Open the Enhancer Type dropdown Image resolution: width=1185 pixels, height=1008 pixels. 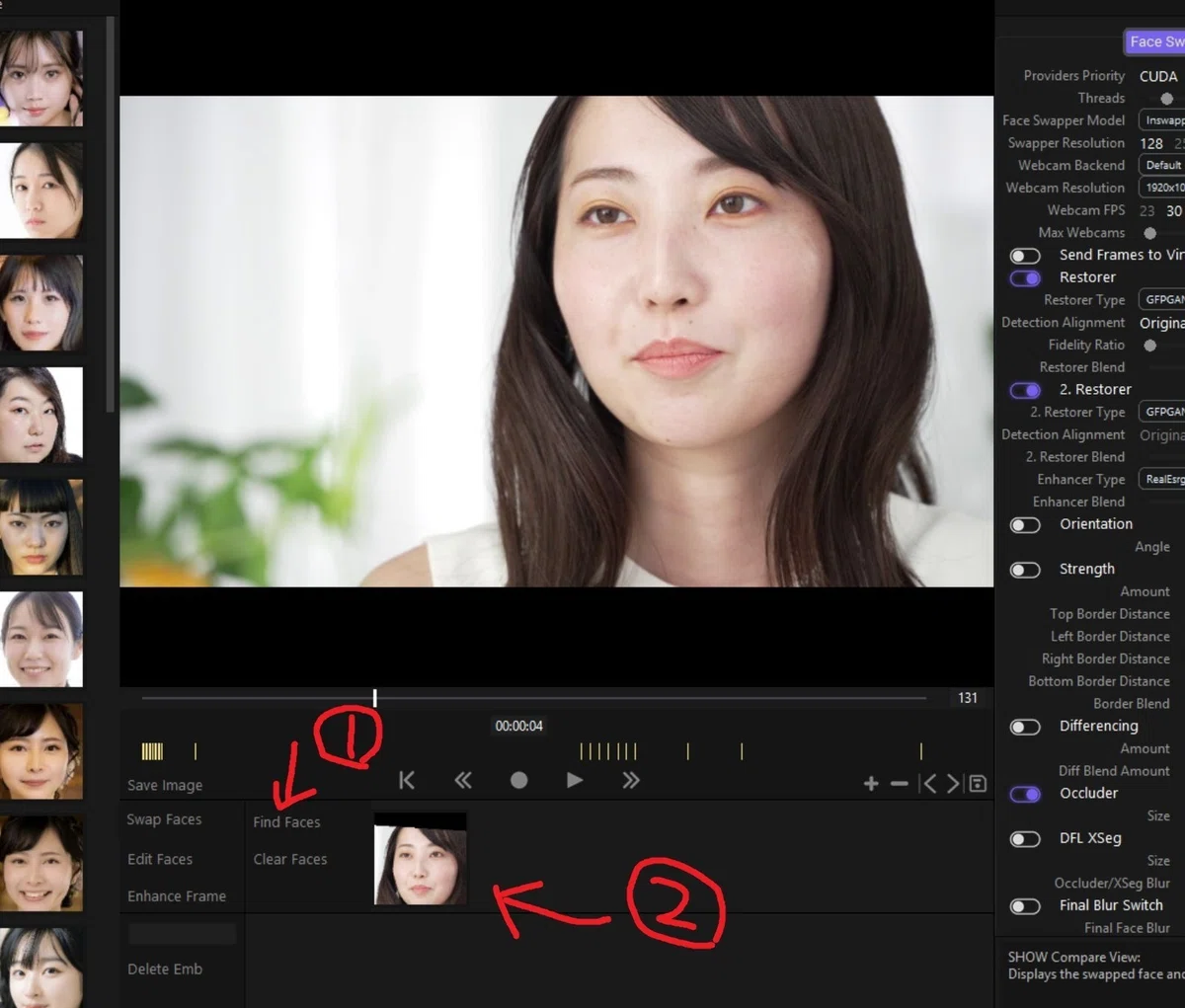(1161, 479)
